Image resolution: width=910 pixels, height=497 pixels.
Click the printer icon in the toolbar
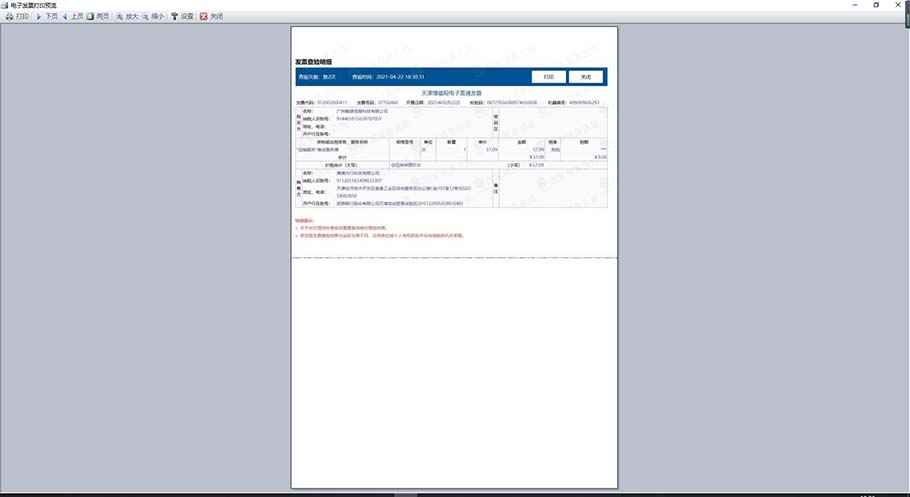[x=8, y=17]
